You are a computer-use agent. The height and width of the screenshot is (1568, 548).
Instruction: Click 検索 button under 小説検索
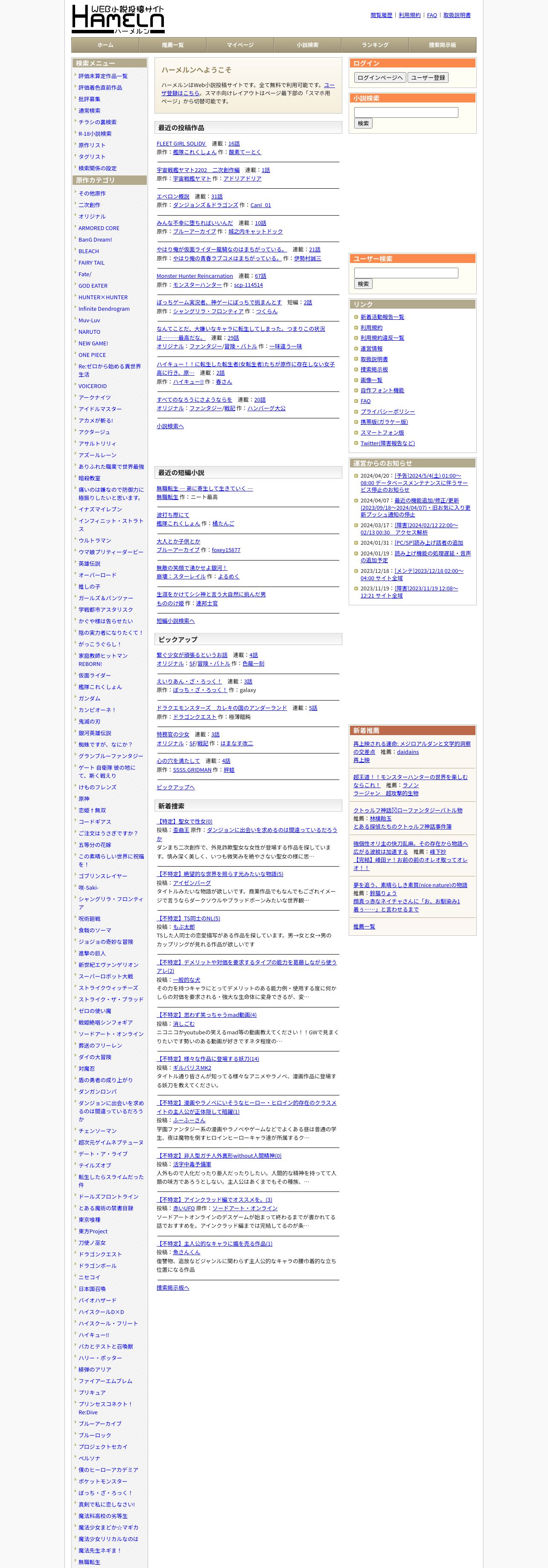tap(363, 123)
